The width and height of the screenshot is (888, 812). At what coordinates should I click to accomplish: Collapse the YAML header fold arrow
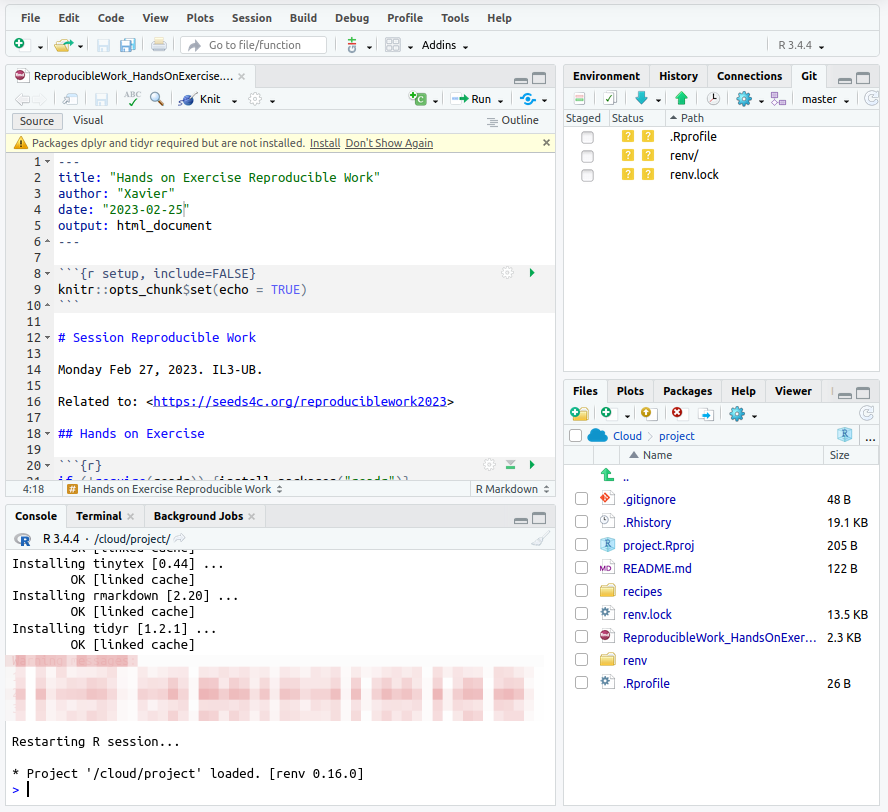click(48, 162)
